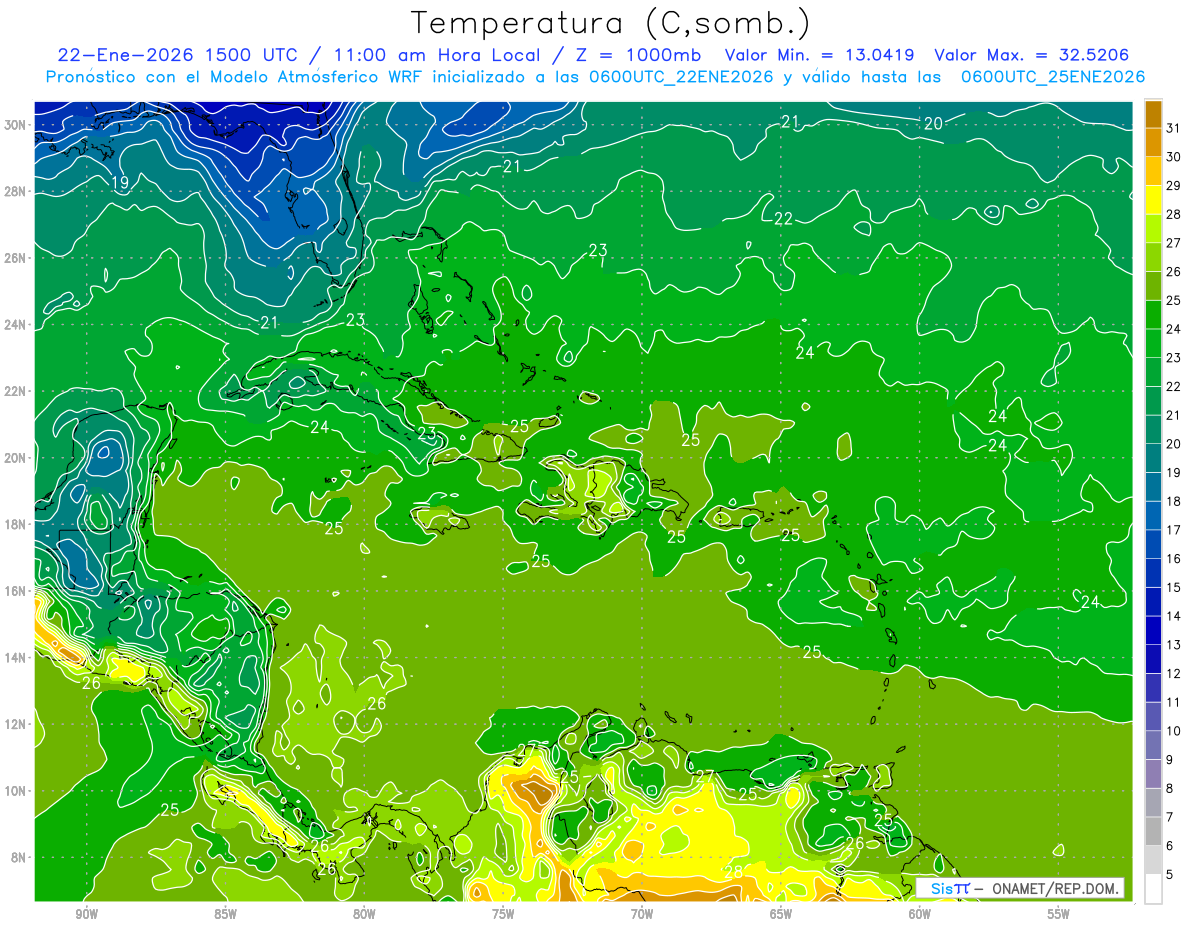Image resolution: width=1200 pixels, height=927 pixels.
Task: Click the longitude label "70W"
Action: pyautogui.click(x=642, y=915)
